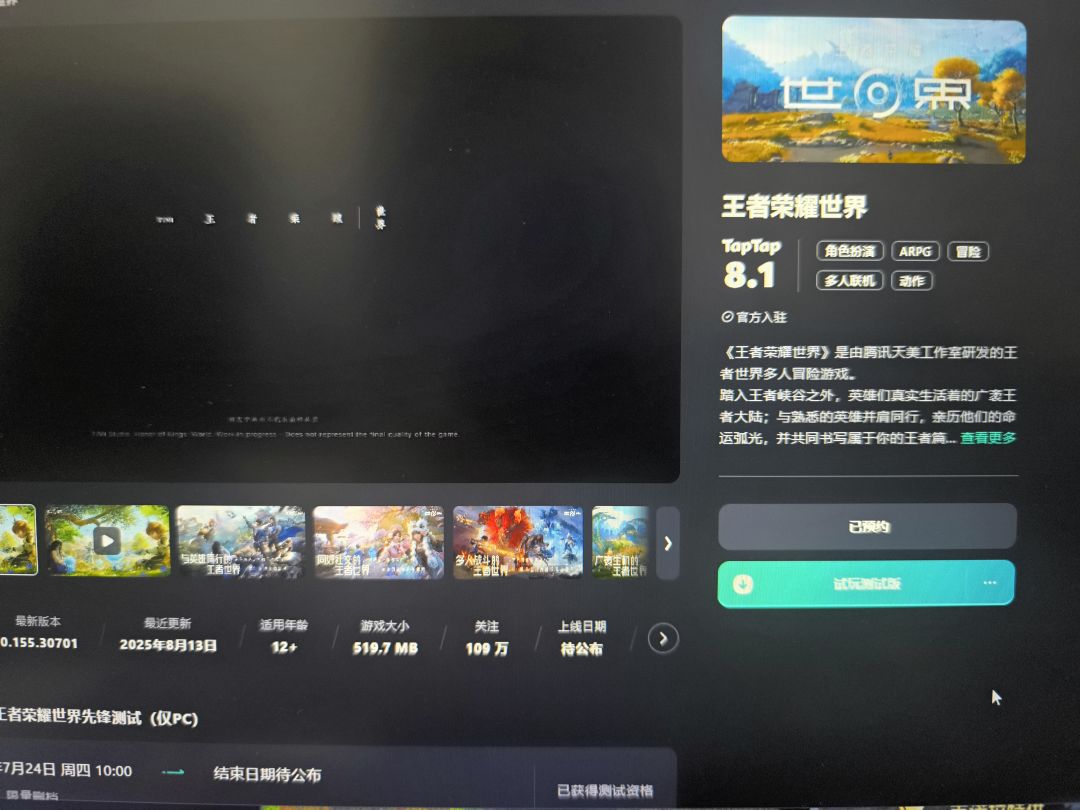This screenshot has height=810, width=1080.
Task: Open the 多人战斗的王者世界 screenshot thumbnail
Action: [518, 542]
